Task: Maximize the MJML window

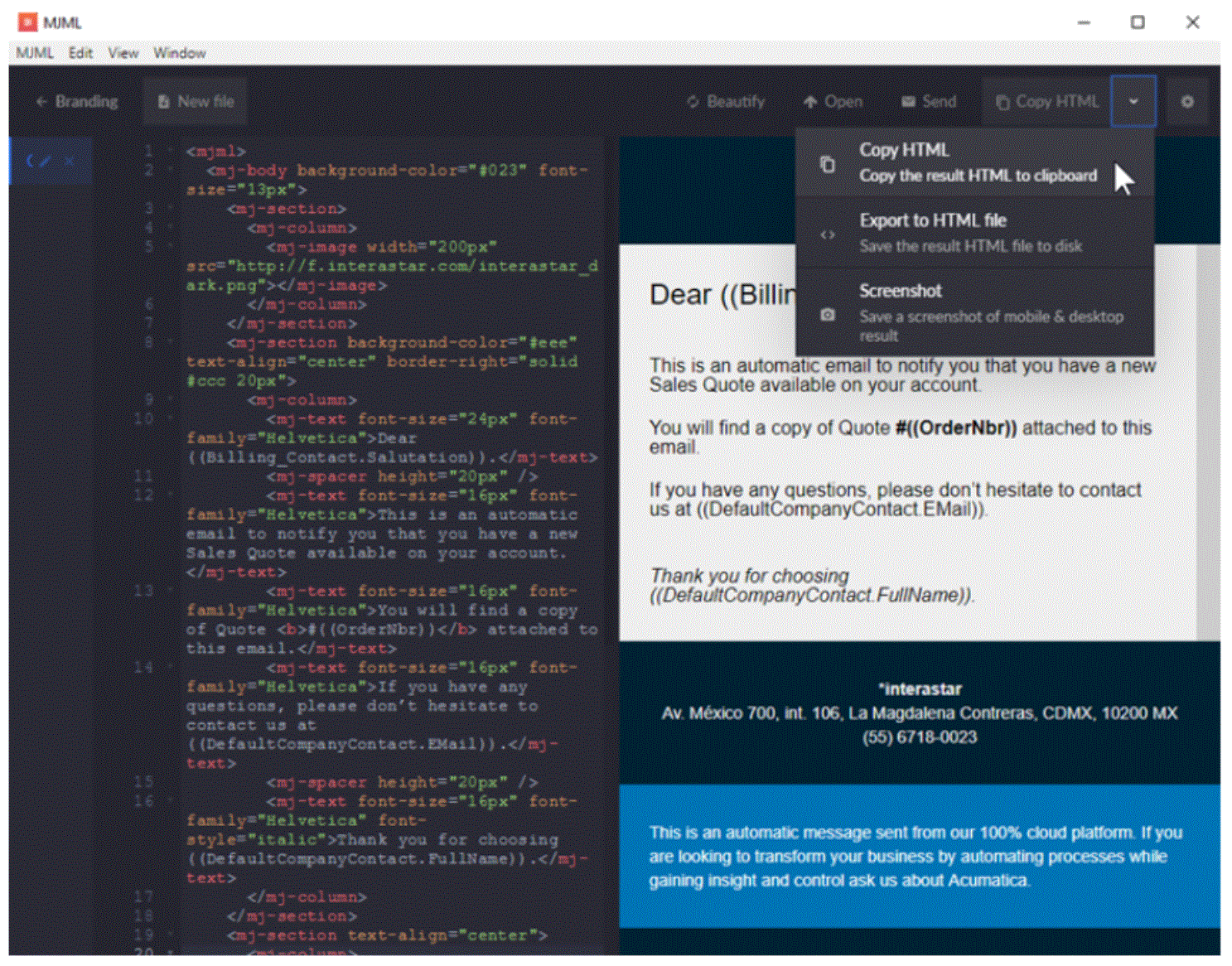Action: coord(1138,22)
